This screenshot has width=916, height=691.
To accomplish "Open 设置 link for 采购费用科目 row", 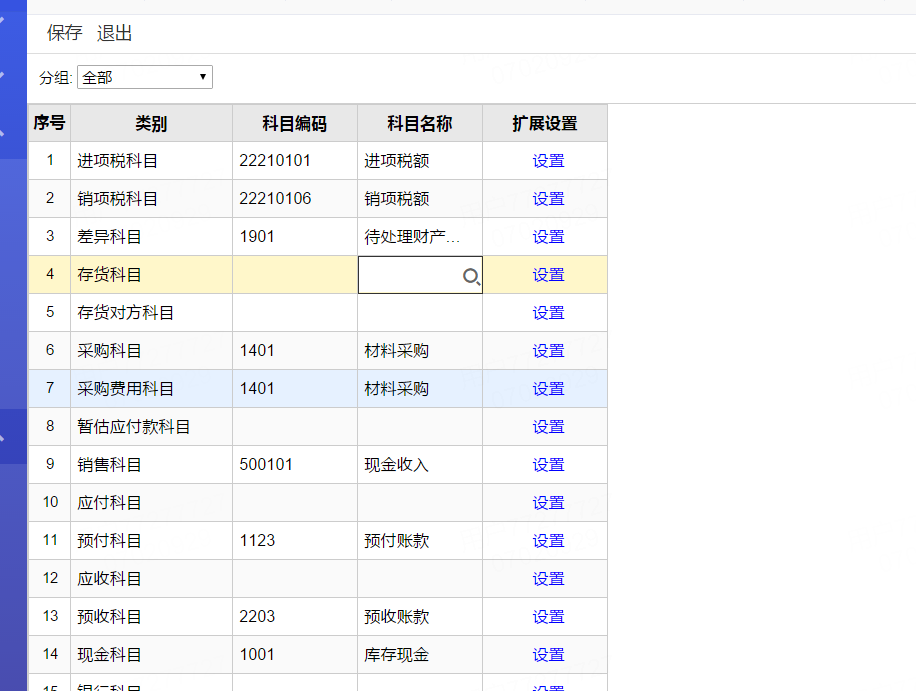I will click(548, 388).
